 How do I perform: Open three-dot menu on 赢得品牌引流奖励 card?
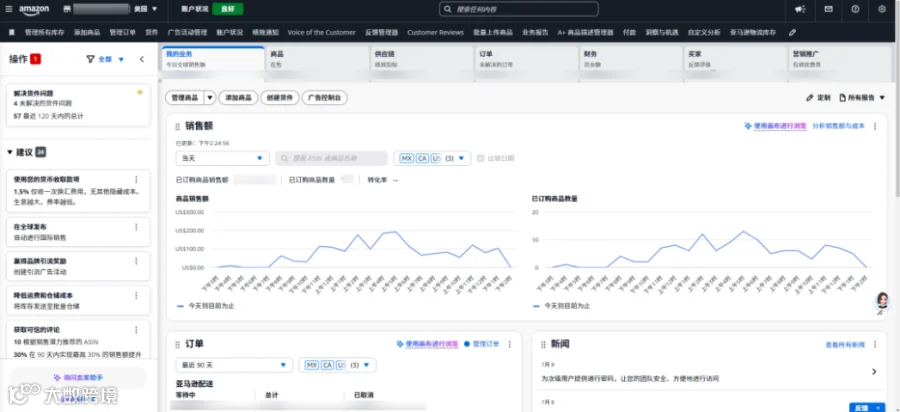click(136, 261)
